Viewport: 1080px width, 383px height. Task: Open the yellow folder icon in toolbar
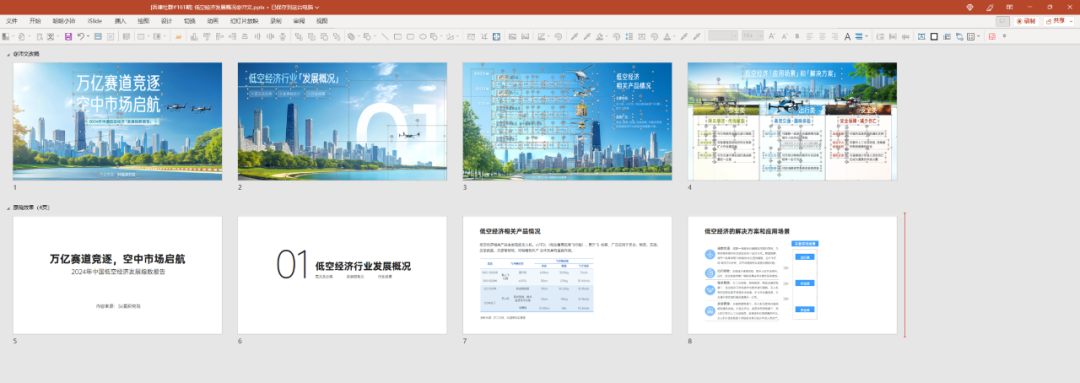[x=178, y=37]
